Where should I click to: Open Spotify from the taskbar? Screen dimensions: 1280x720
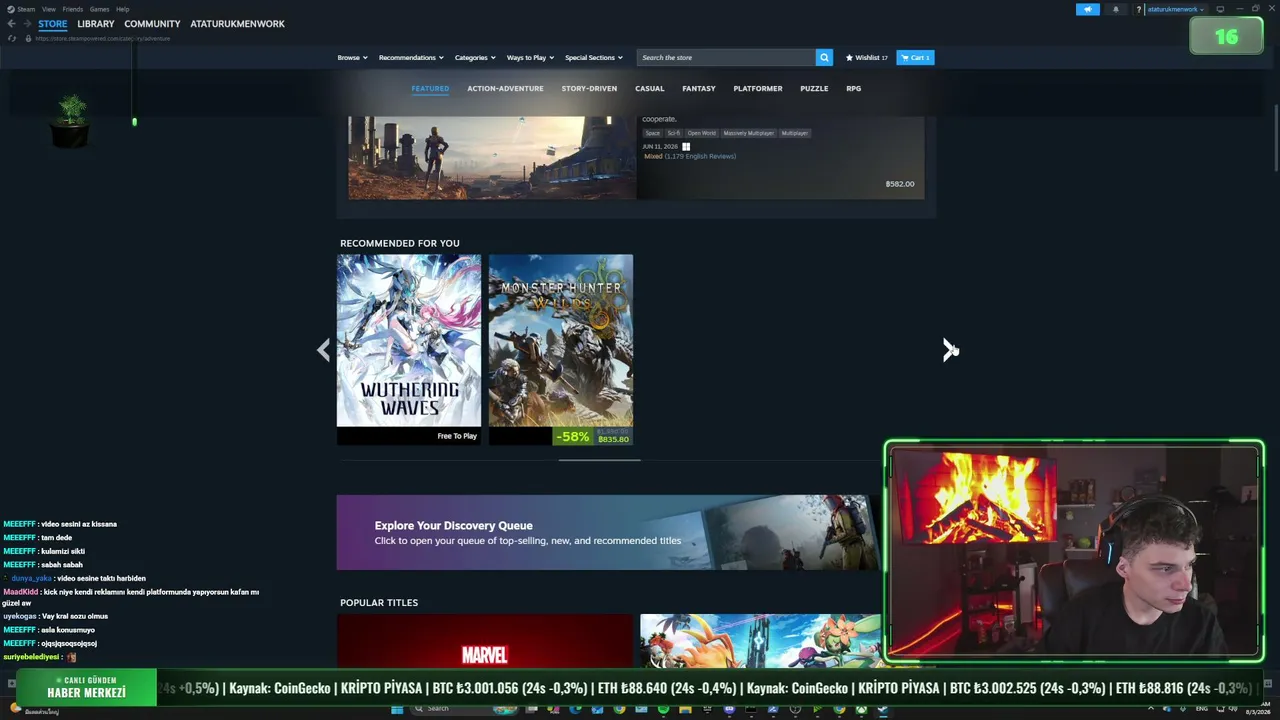(x=663, y=709)
